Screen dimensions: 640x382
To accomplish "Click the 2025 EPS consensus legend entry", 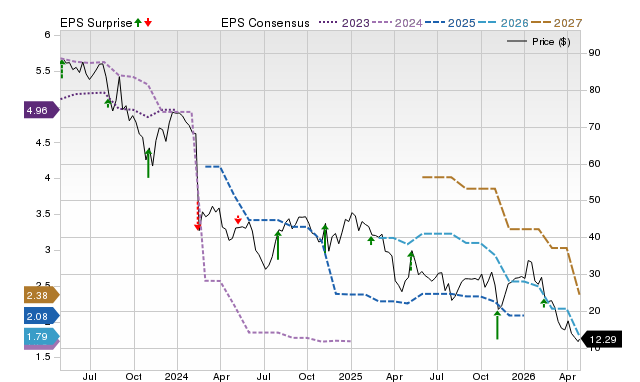I will tap(450, 23).
